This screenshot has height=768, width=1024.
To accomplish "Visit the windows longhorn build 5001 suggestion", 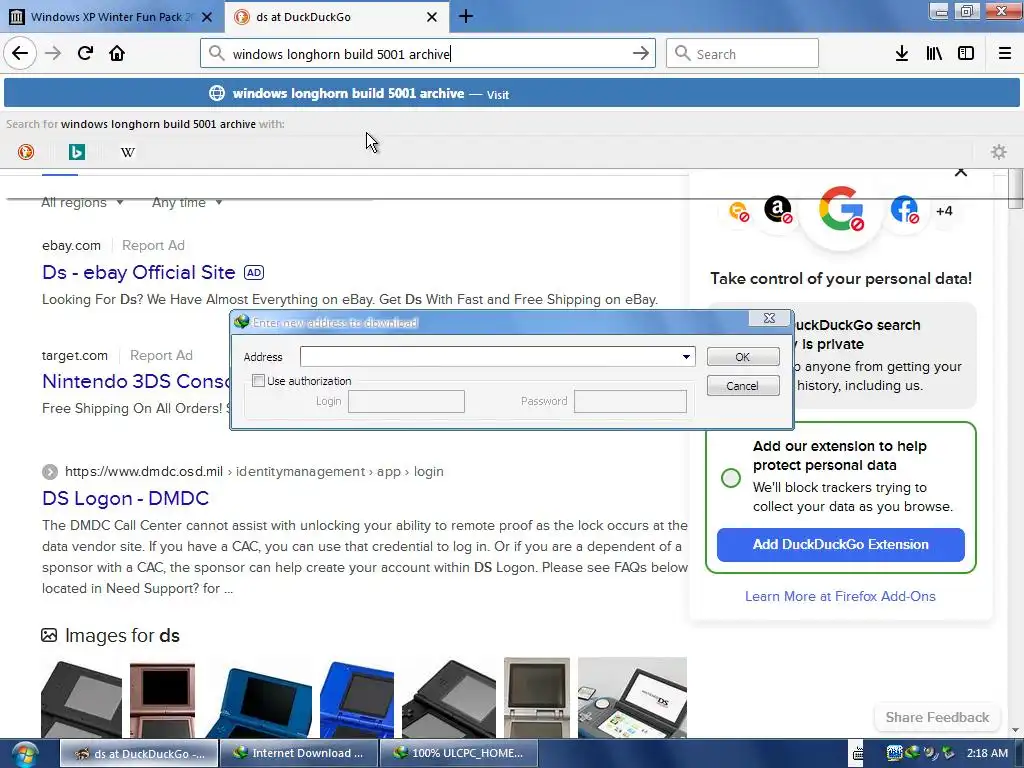I will click(x=512, y=93).
